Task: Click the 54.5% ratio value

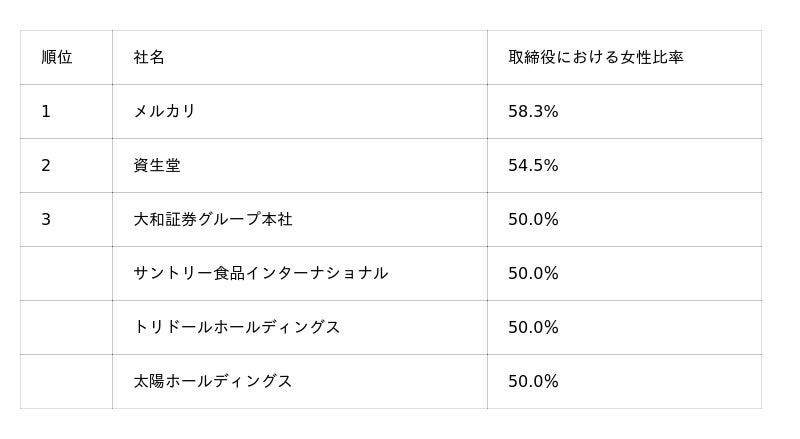Action: click(533, 166)
